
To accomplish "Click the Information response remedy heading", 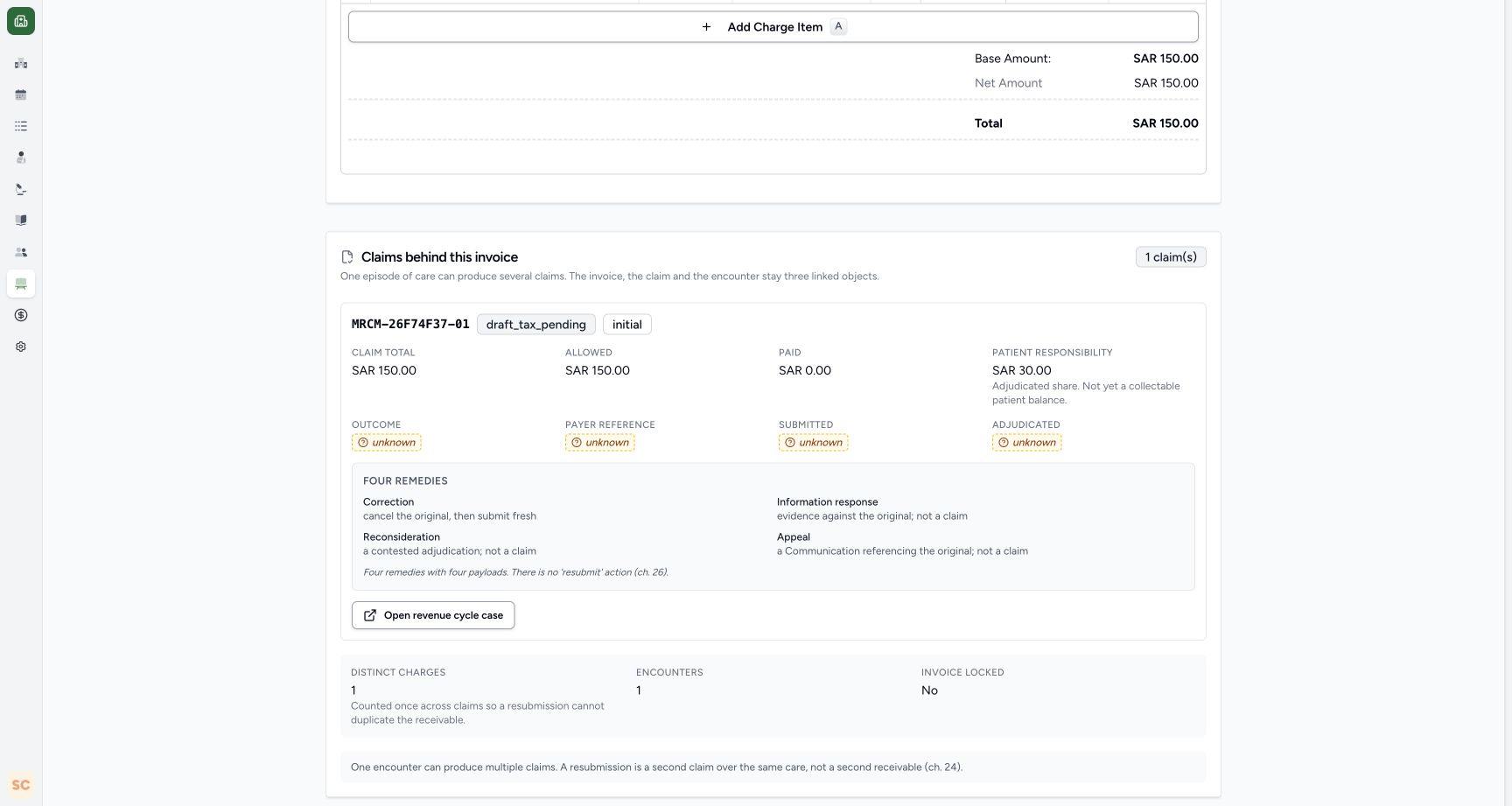I will point(827,502).
